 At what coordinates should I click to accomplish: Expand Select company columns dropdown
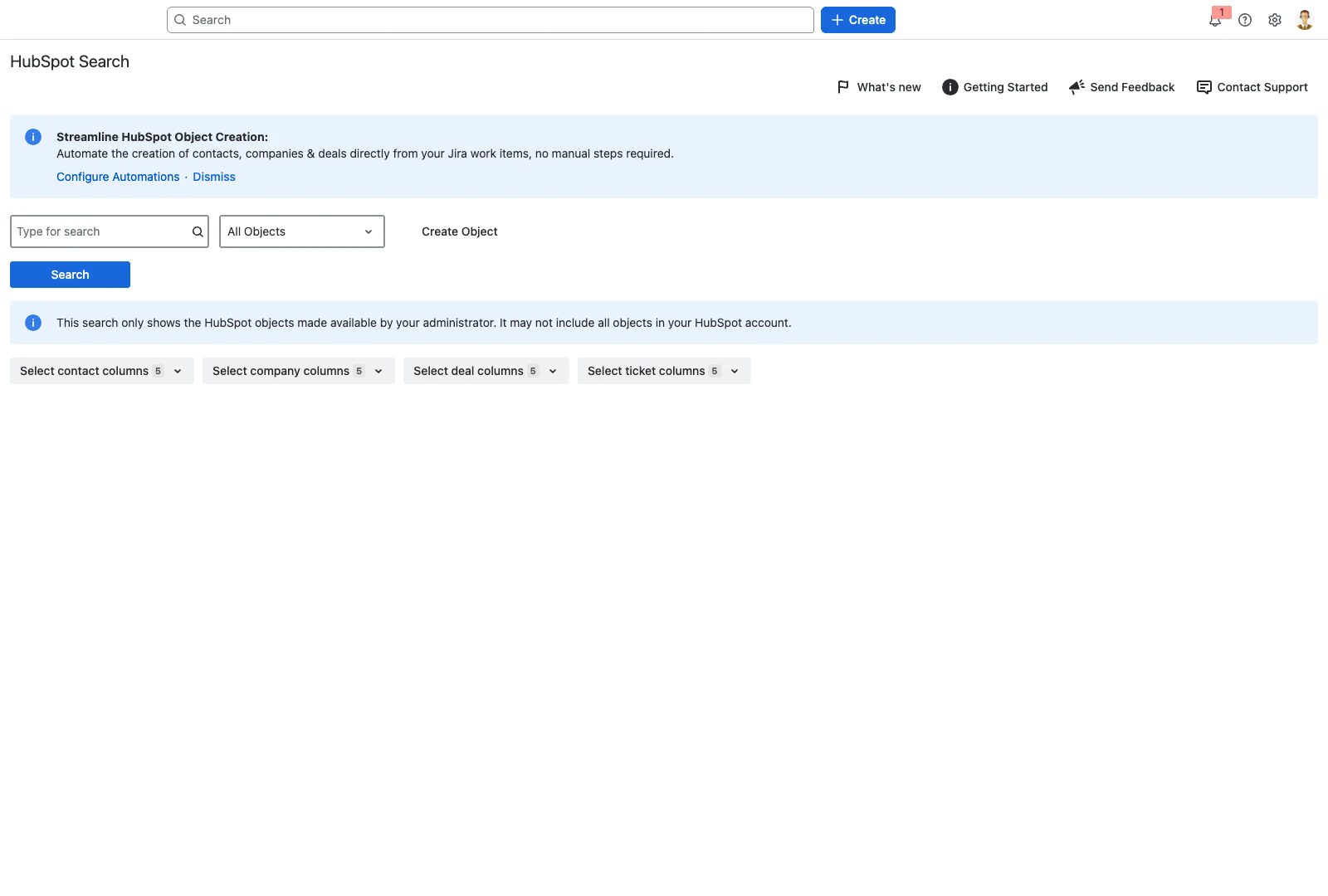pos(299,371)
